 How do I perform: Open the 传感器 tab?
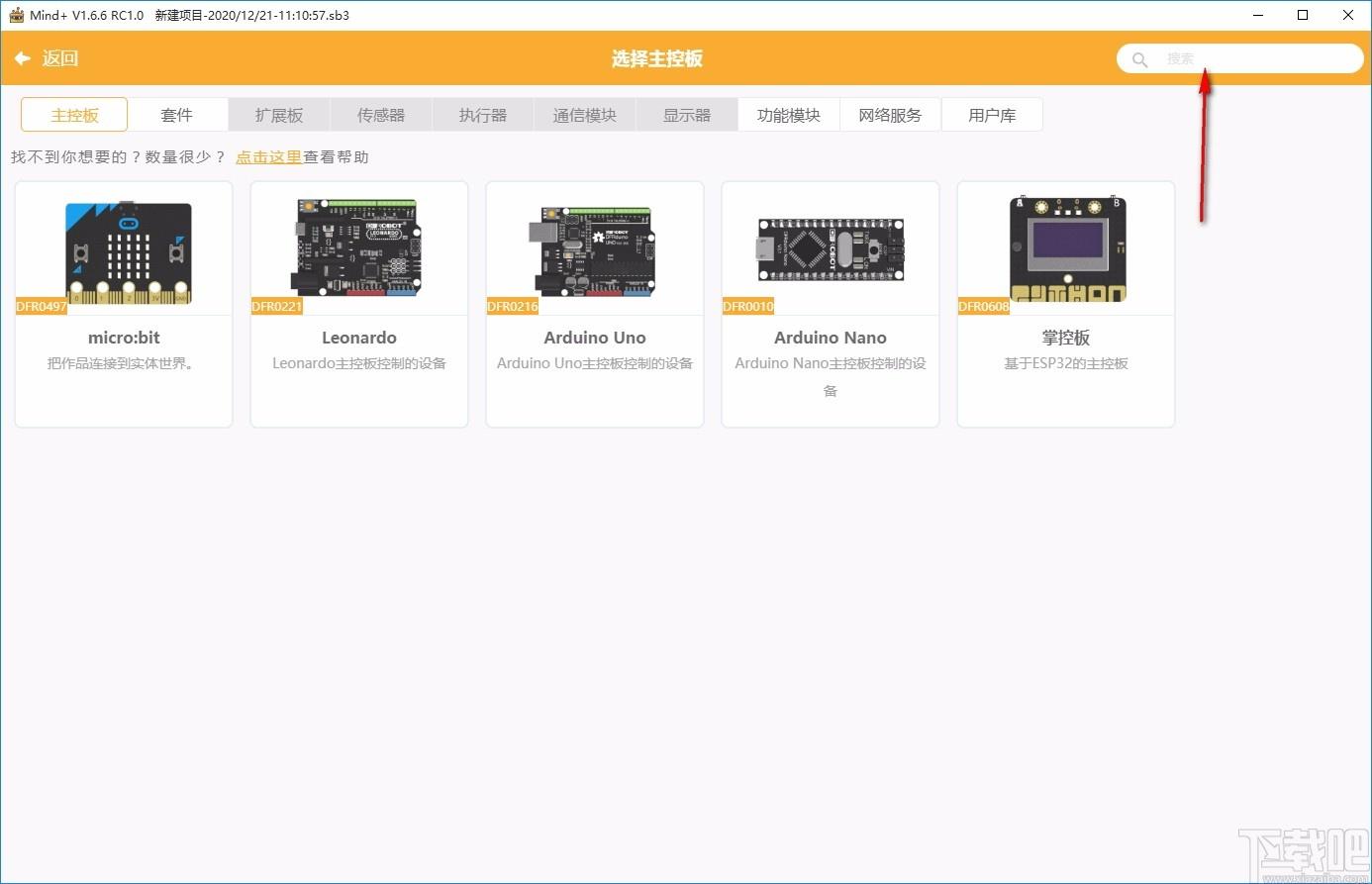tap(381, 115)
